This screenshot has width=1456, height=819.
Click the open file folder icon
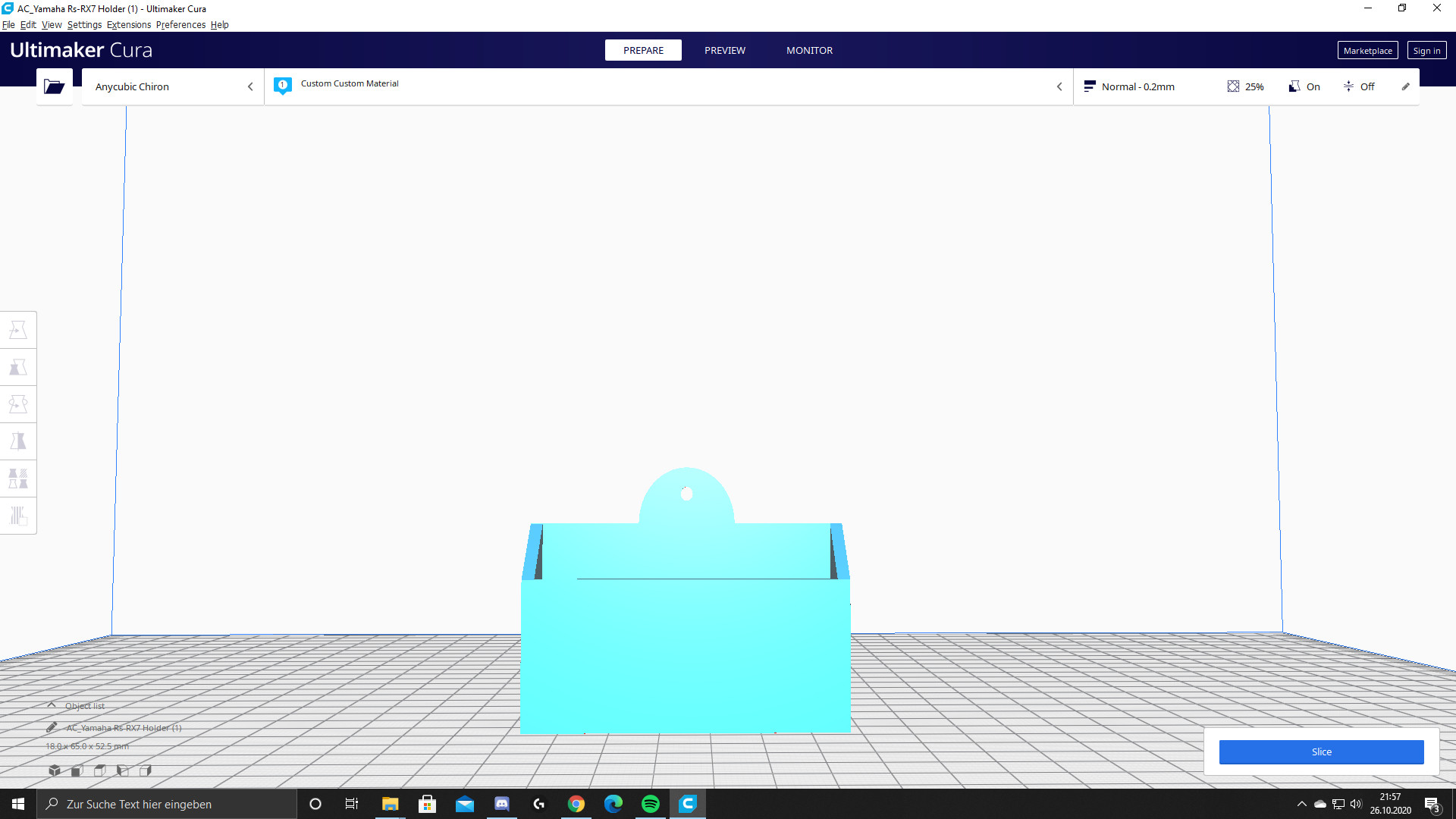(x=54, y=86)
